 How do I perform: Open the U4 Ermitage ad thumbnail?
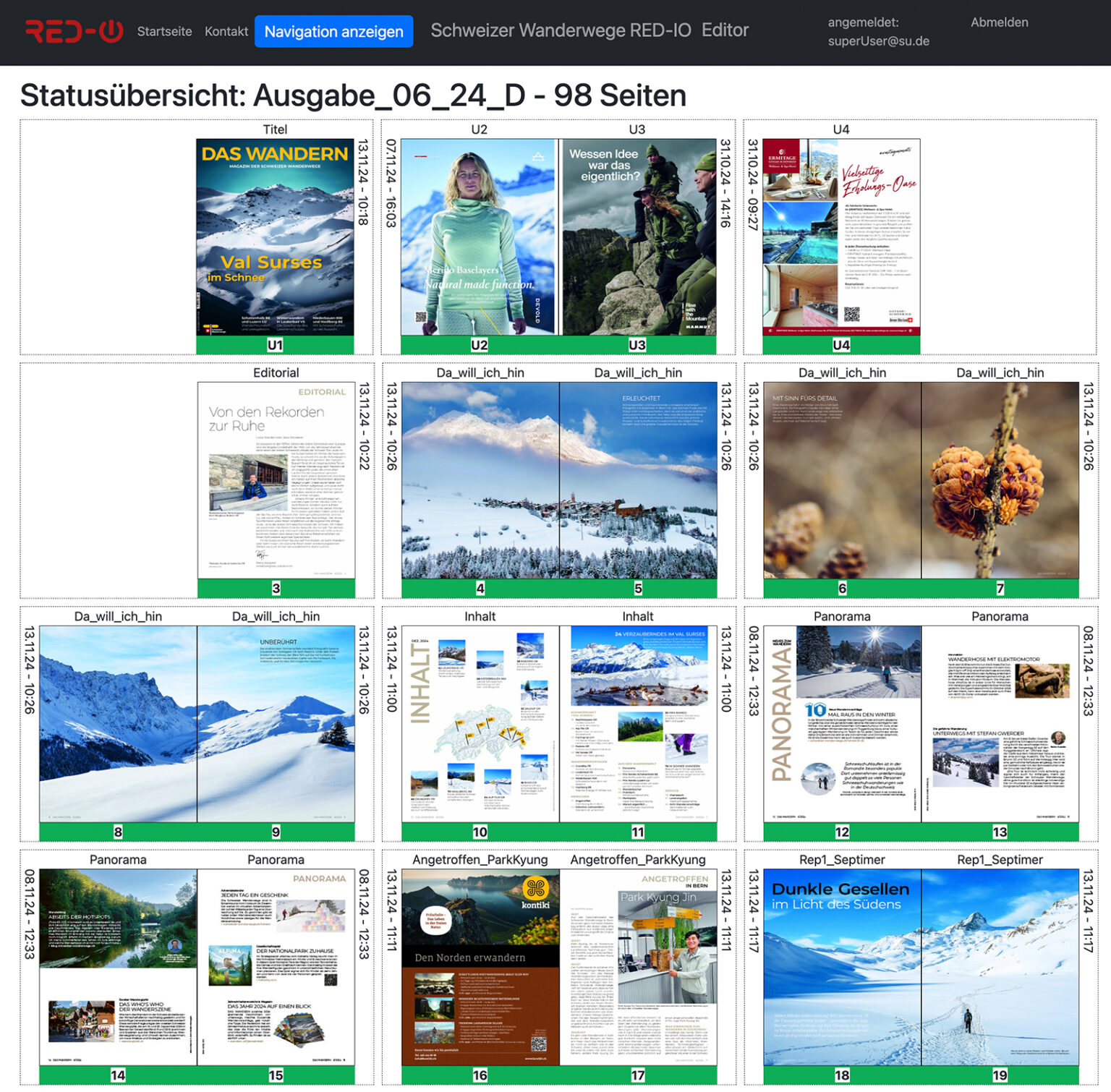pos(841,237)
